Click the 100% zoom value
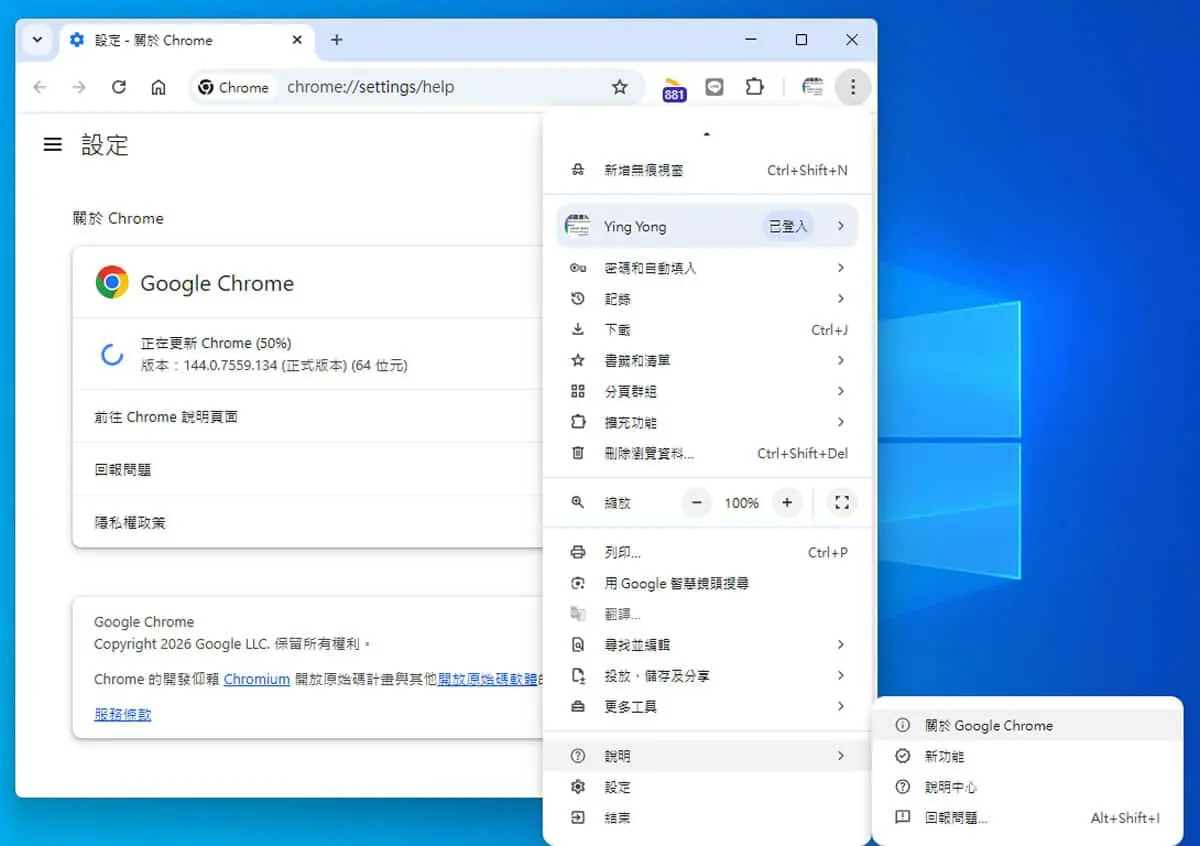 click(x=742, y=503)
